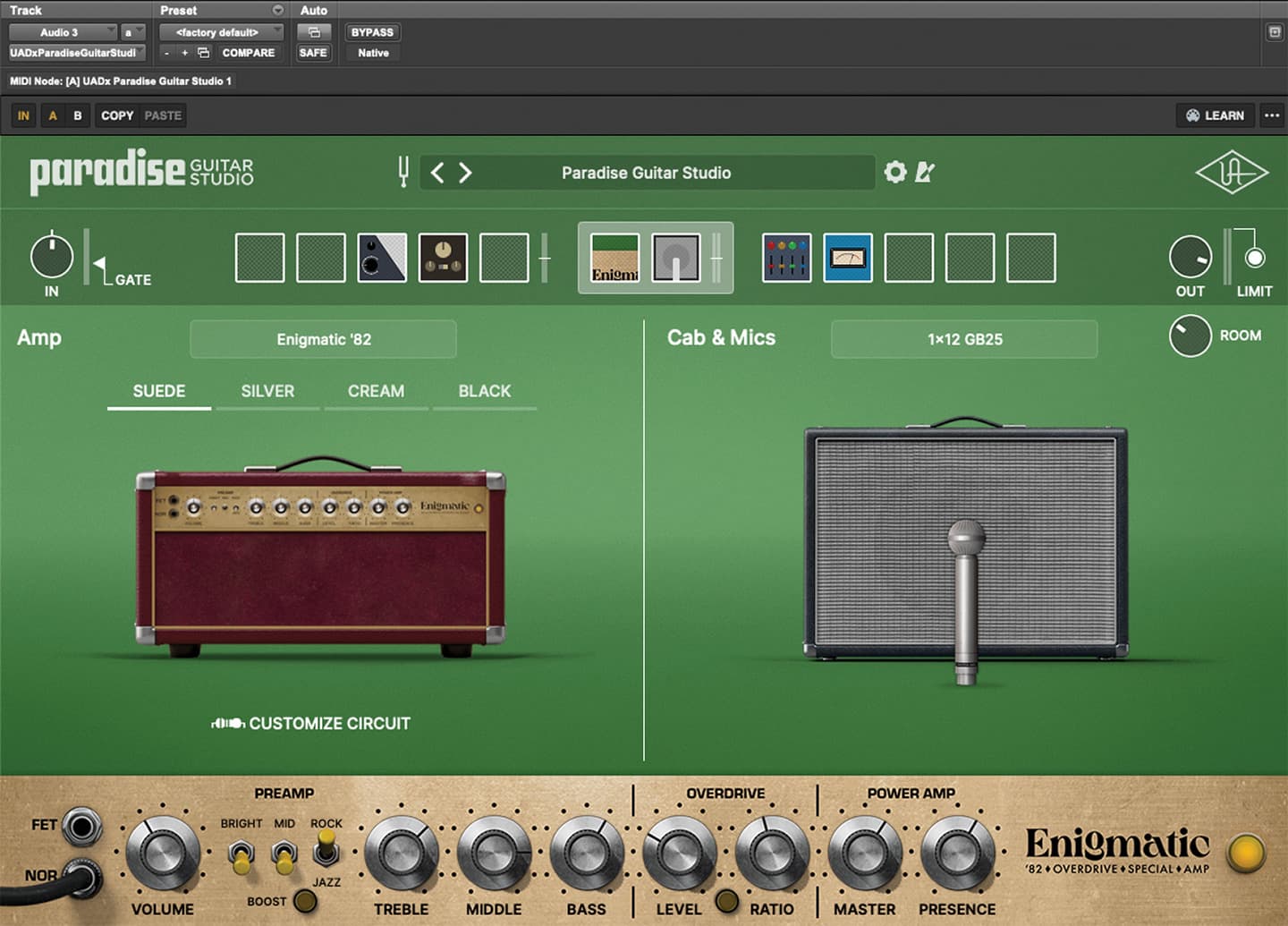Open the Enigmatic '82 amp selector
The height and width of the screenshot is (926, 1288).
(324, 339)
